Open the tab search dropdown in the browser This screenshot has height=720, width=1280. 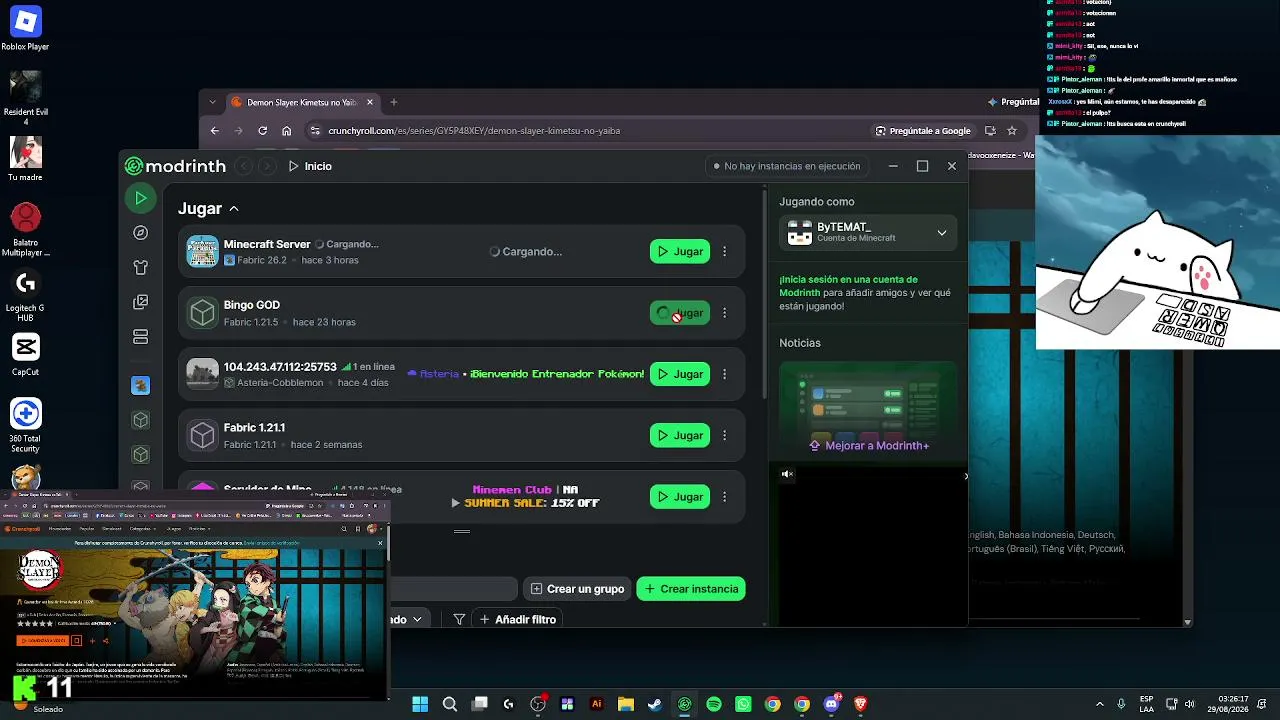tap(212, 102)
